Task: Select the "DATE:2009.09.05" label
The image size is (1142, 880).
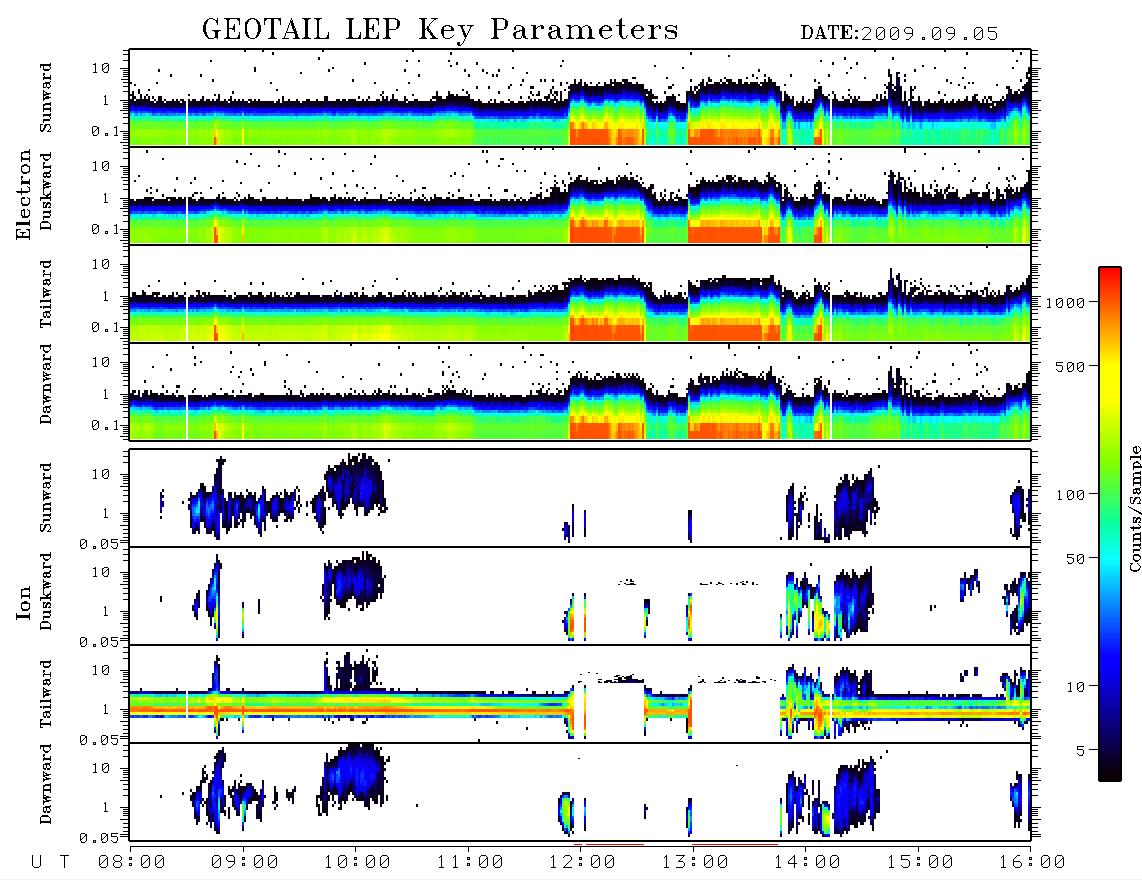Action: coord(899,34)
